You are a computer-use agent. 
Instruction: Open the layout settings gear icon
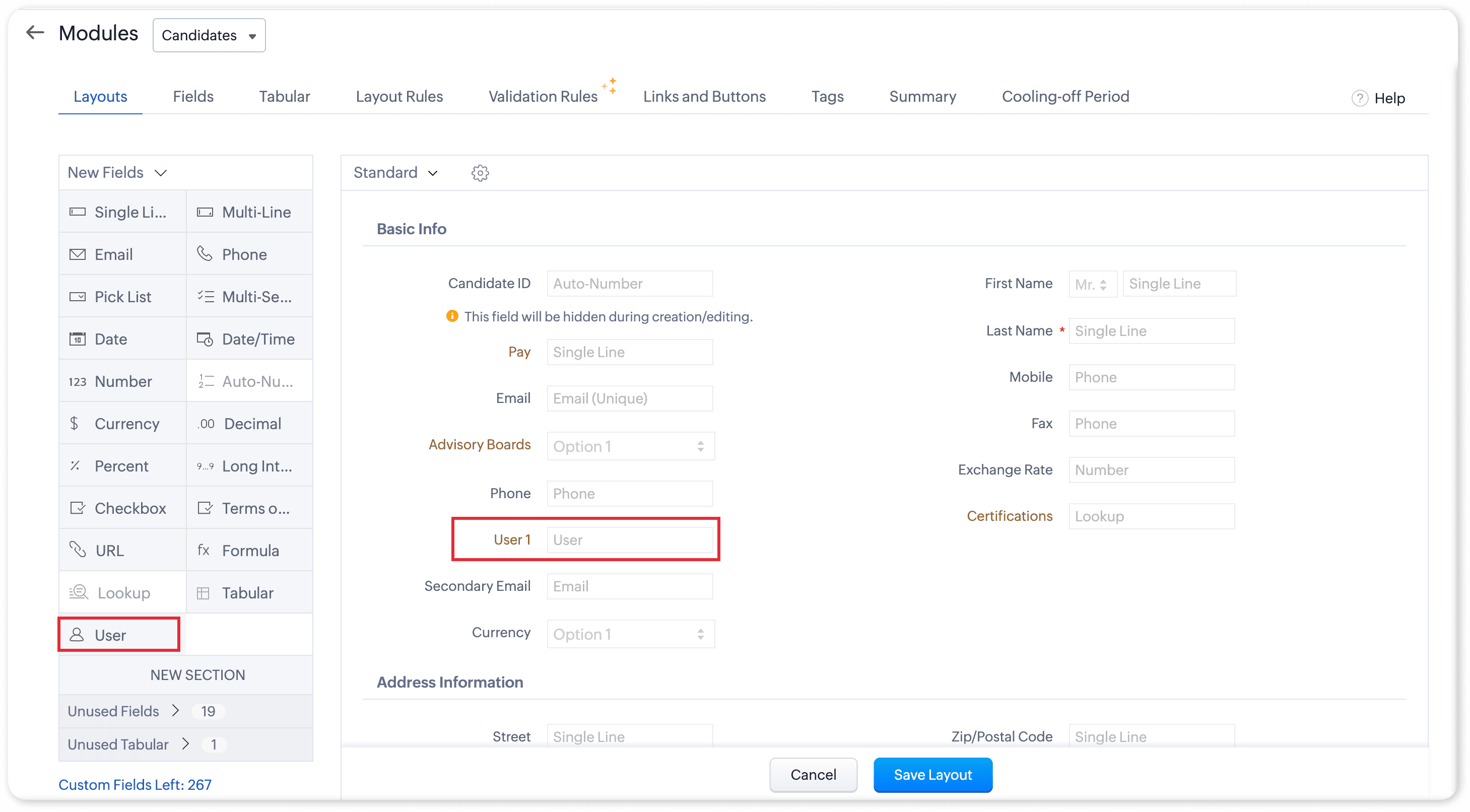tap(480, 173)
